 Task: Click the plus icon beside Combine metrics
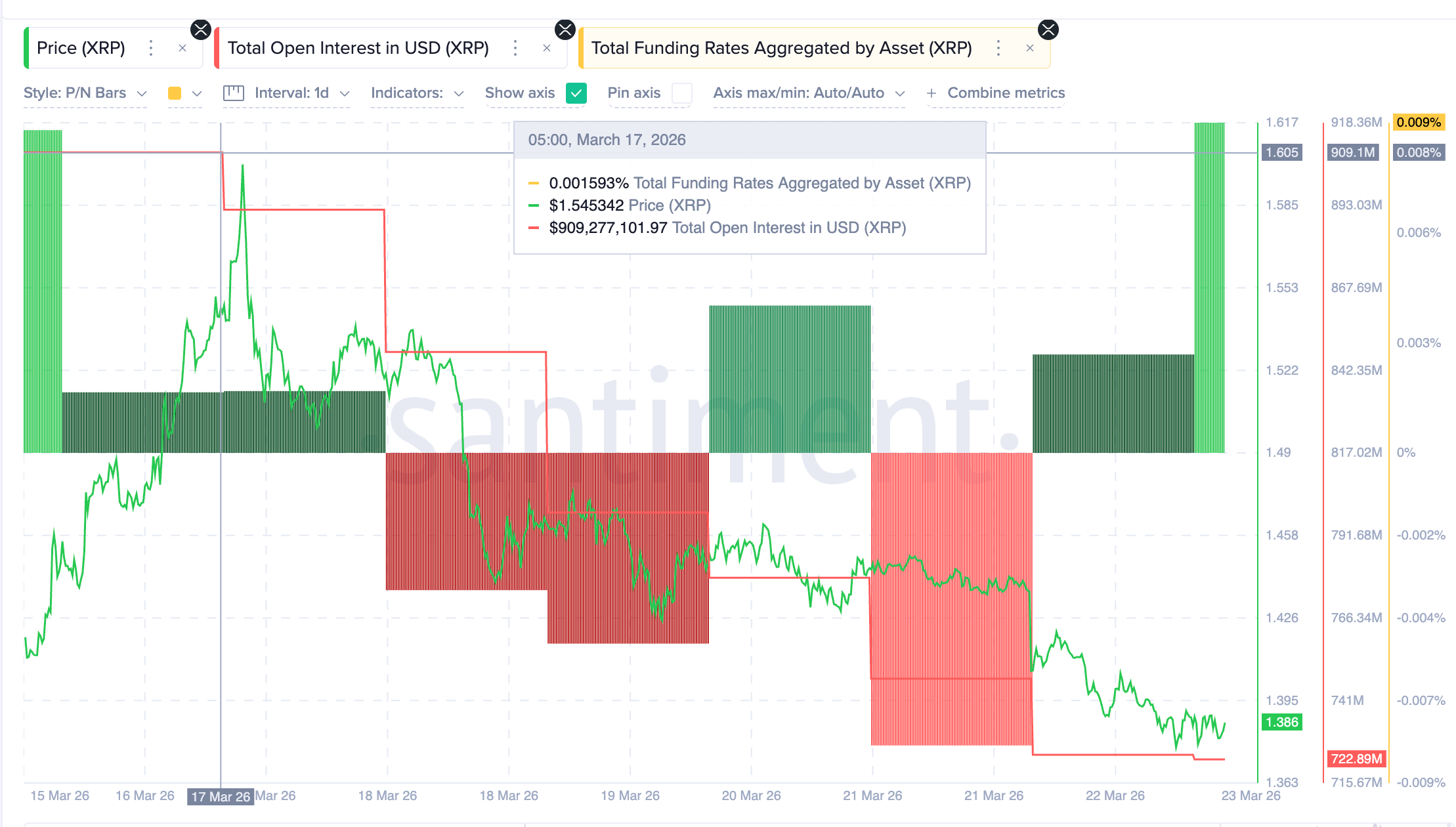931,93
